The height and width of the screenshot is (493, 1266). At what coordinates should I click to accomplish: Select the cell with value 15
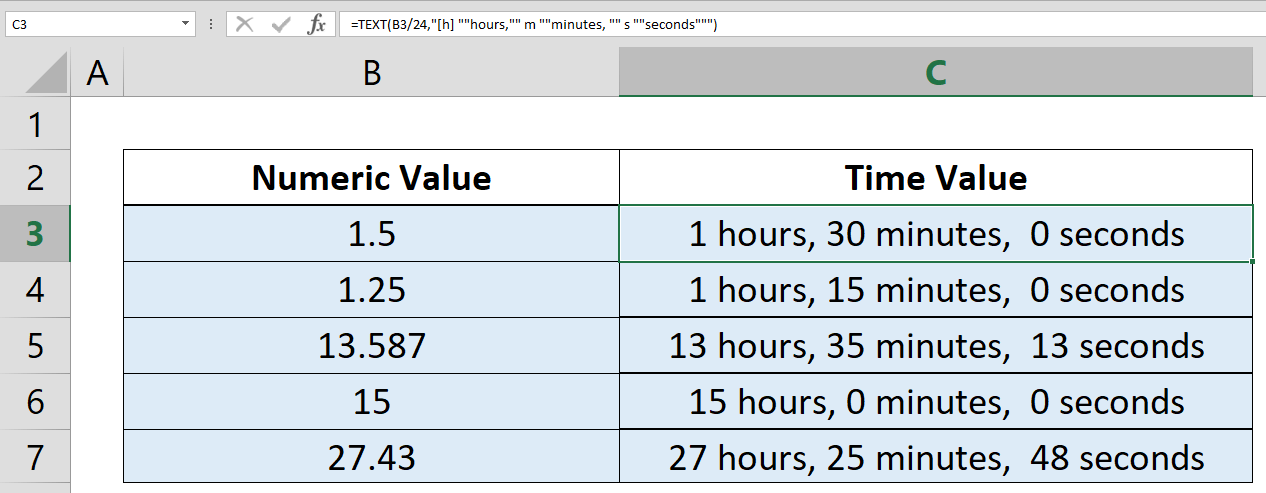click(x=371, y=401)
